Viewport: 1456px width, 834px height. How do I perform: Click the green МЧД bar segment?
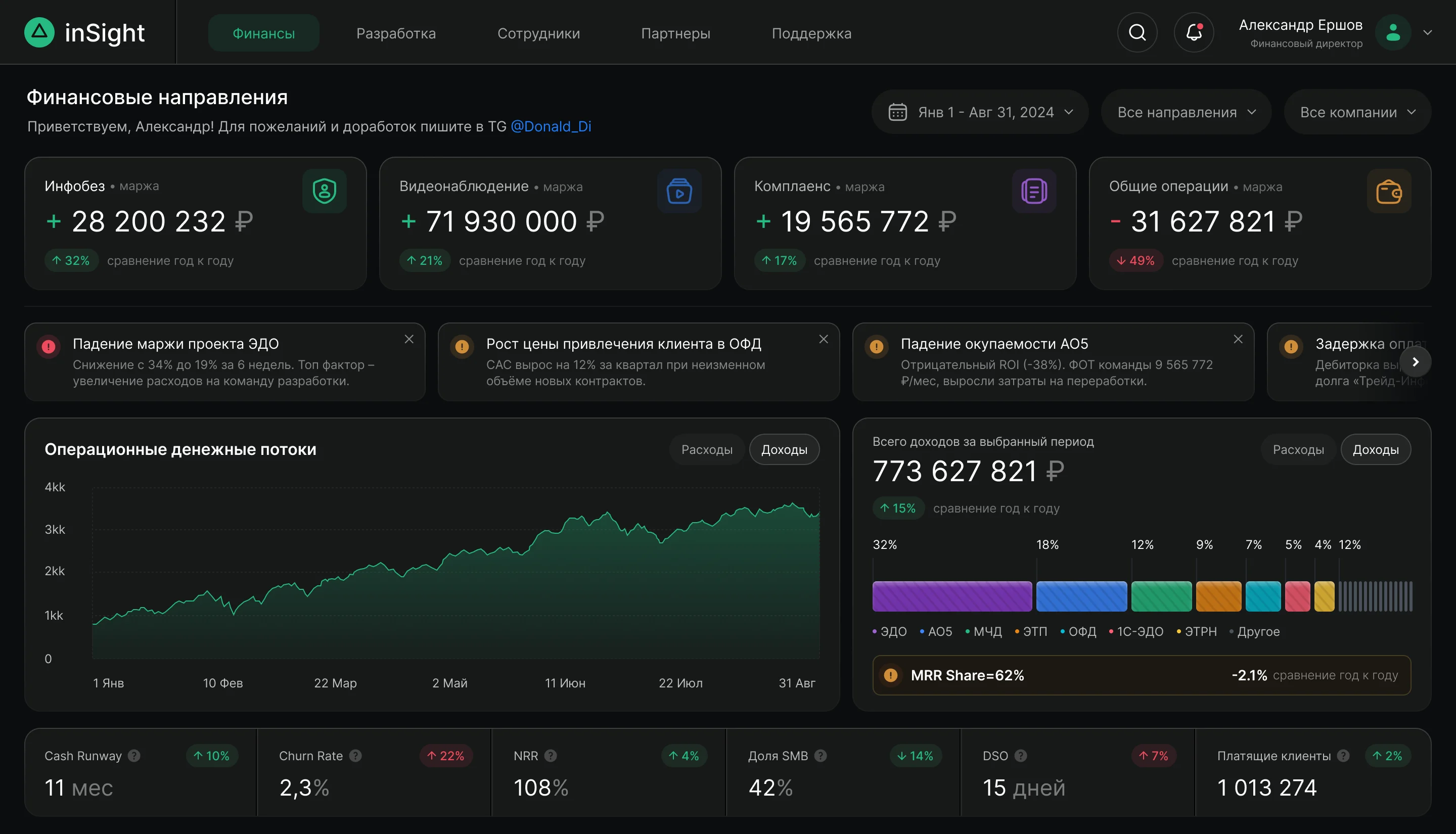point(1161,596)
